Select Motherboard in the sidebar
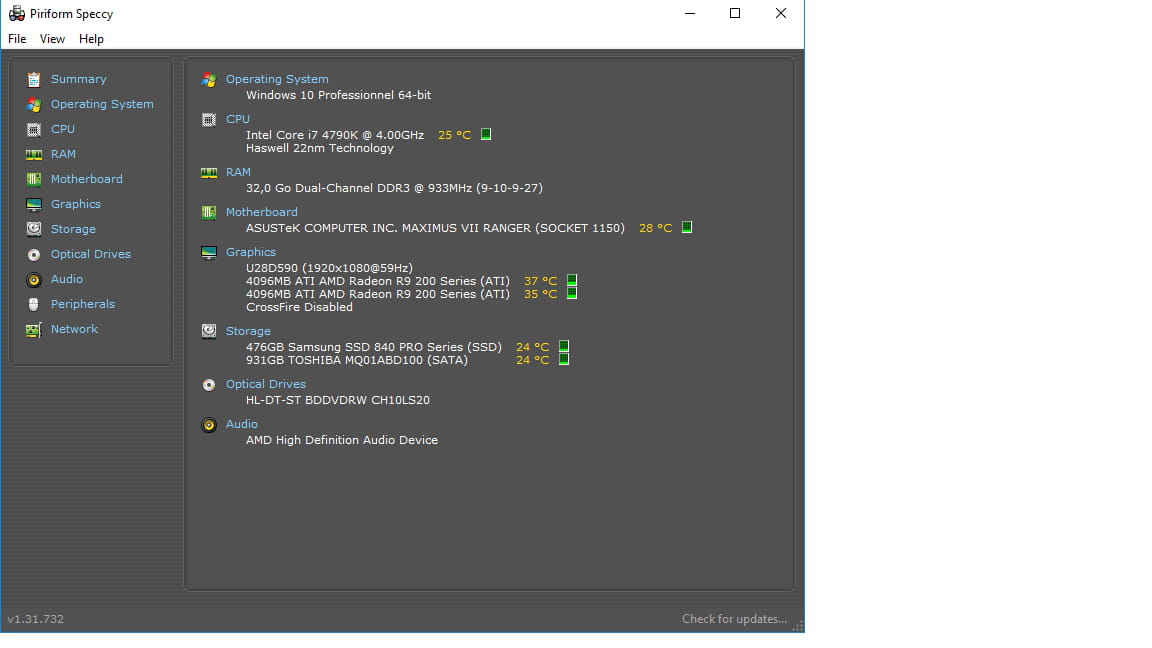 point(87,179)
